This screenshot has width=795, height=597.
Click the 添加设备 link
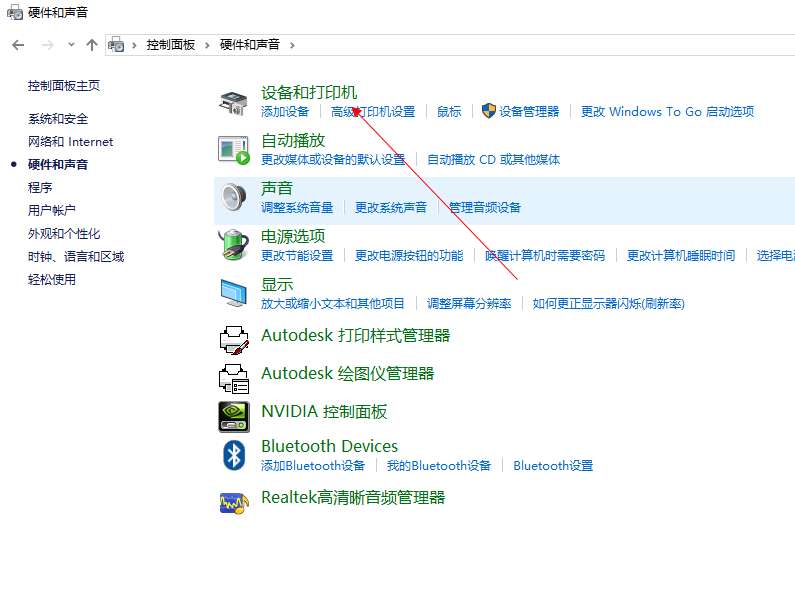(x=285, y=112)
